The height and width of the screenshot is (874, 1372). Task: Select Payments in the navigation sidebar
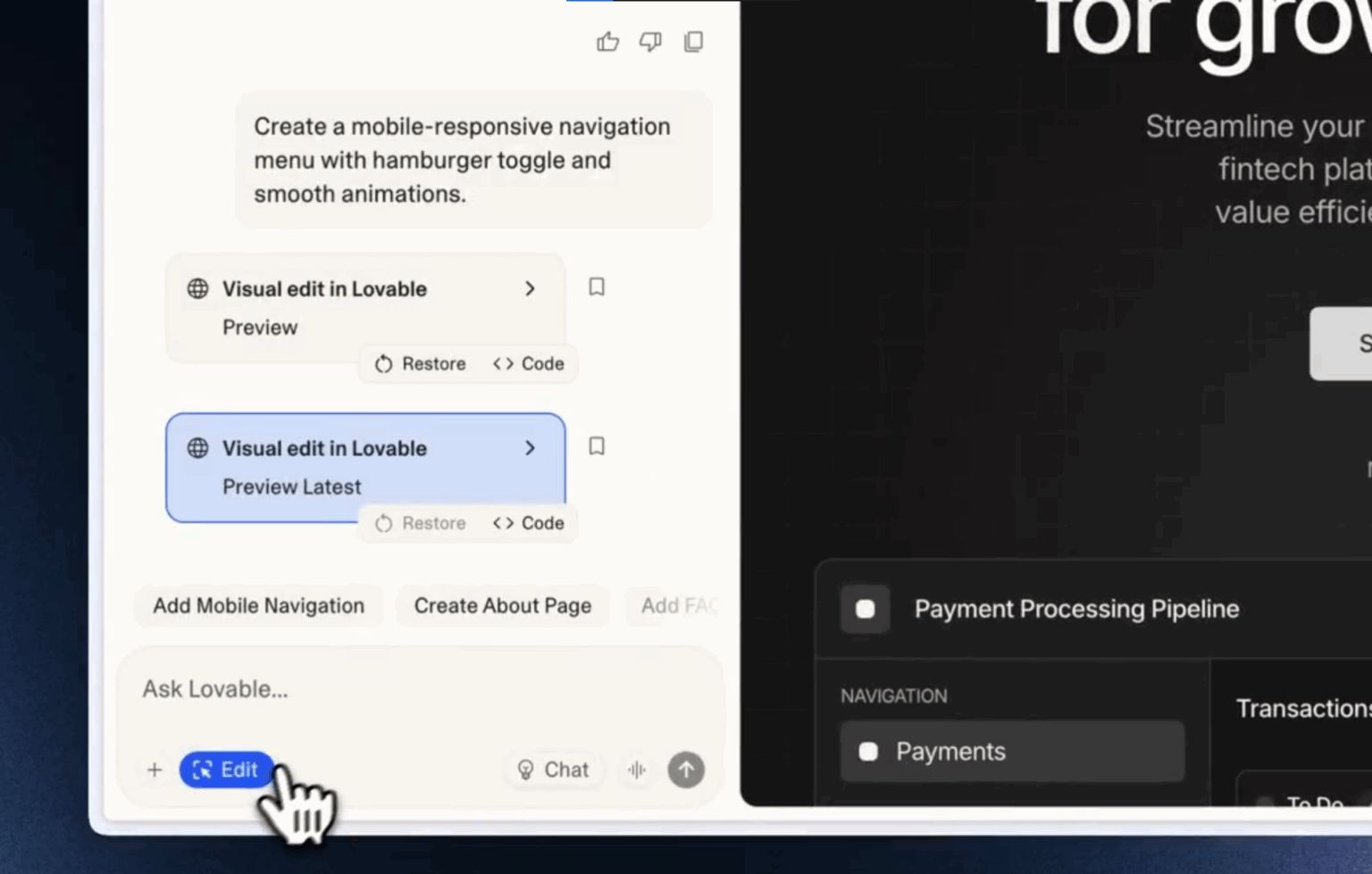(950, 751)
